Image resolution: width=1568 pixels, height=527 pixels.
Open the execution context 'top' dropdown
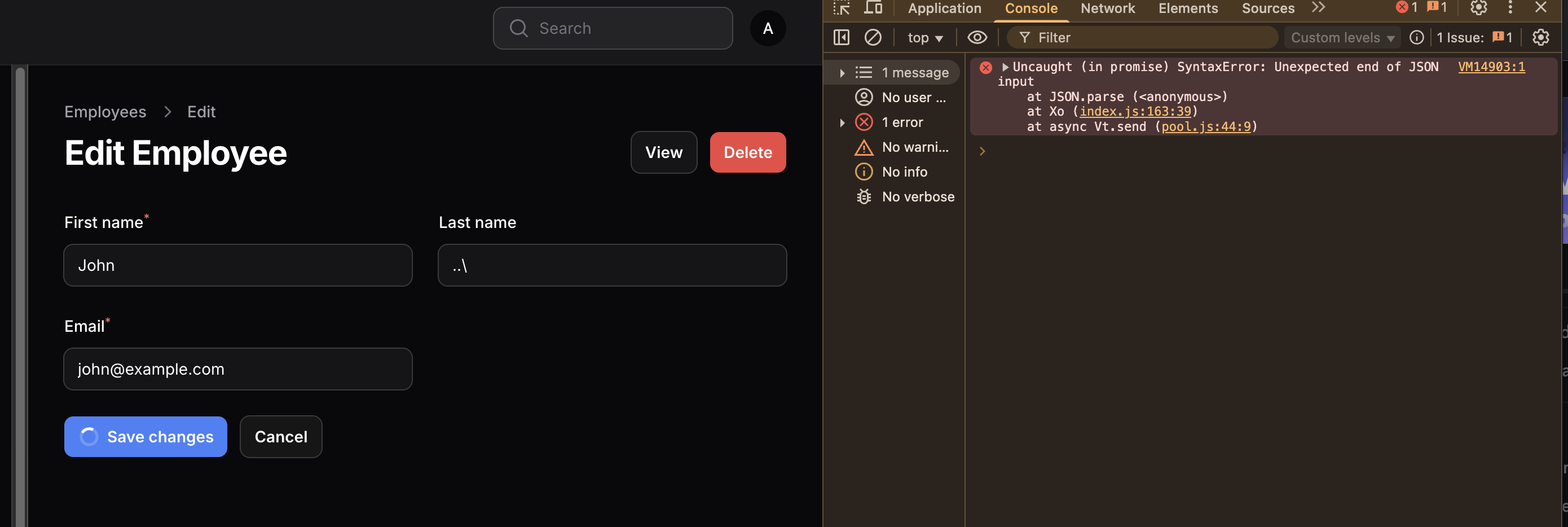924,38
